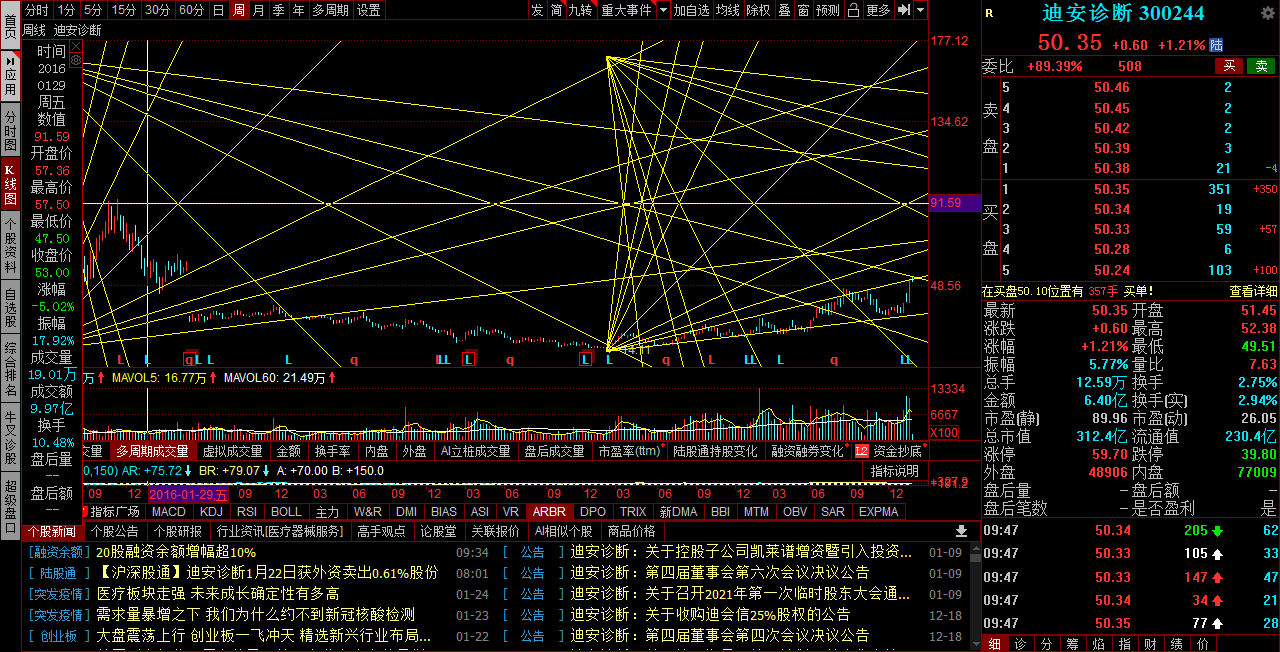The width and height of the screenshot is (1280, 652).
Task: Toggle 均线 moving average display
Action: [x=727, y=10]
